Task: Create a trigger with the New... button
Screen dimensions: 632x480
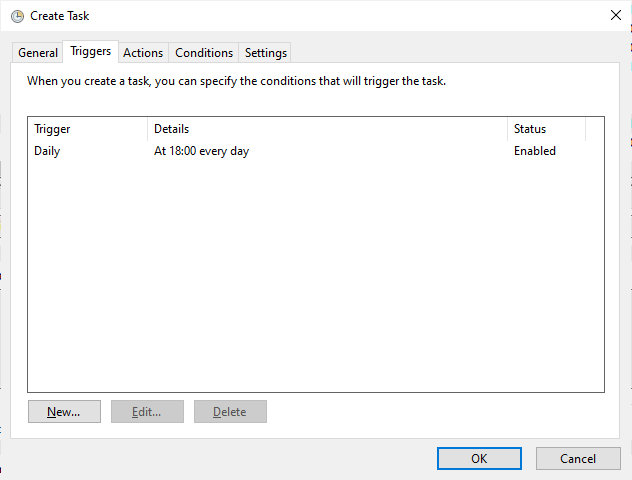Action: click(x=64, y=411)
